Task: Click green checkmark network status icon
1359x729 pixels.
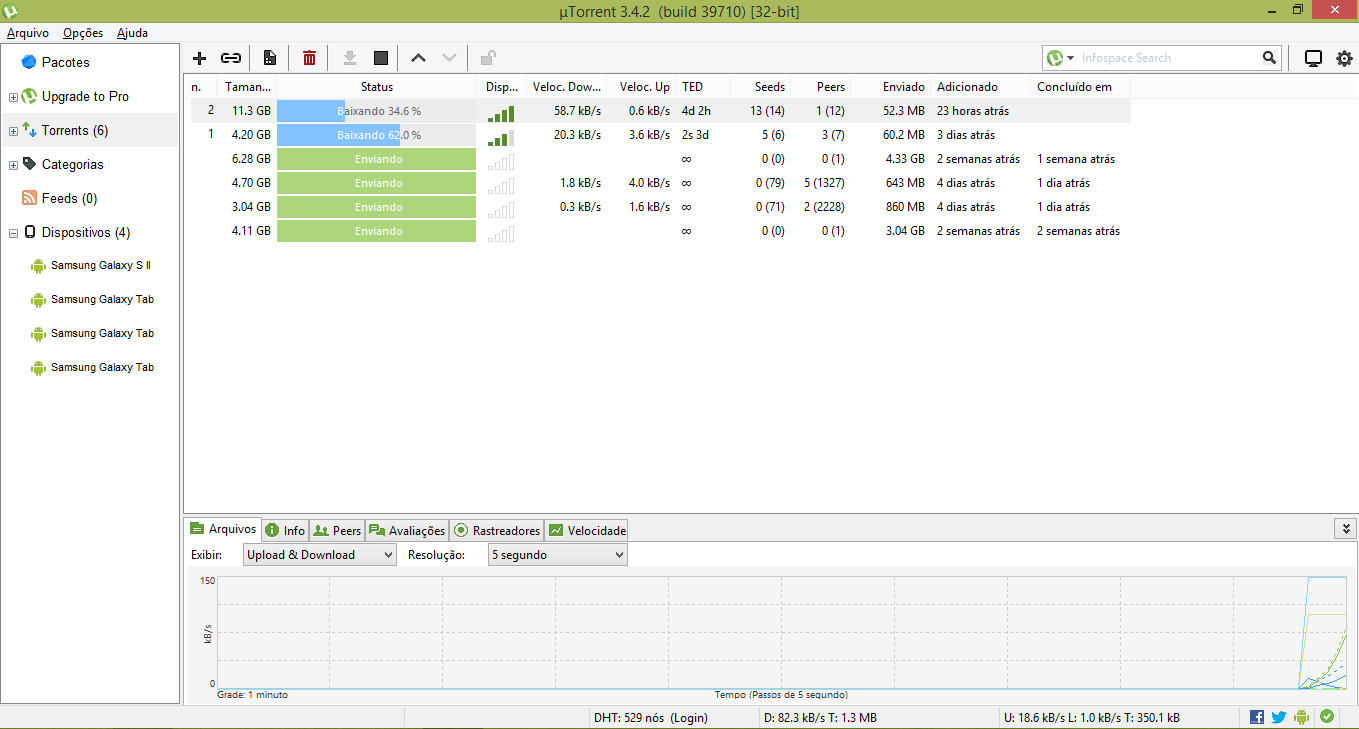Action: click(x=1327, y=717)
